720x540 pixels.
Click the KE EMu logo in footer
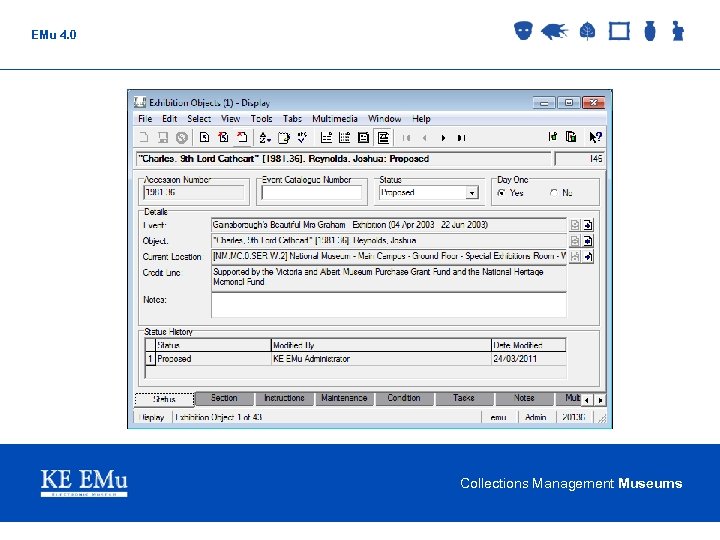point(84,482)
